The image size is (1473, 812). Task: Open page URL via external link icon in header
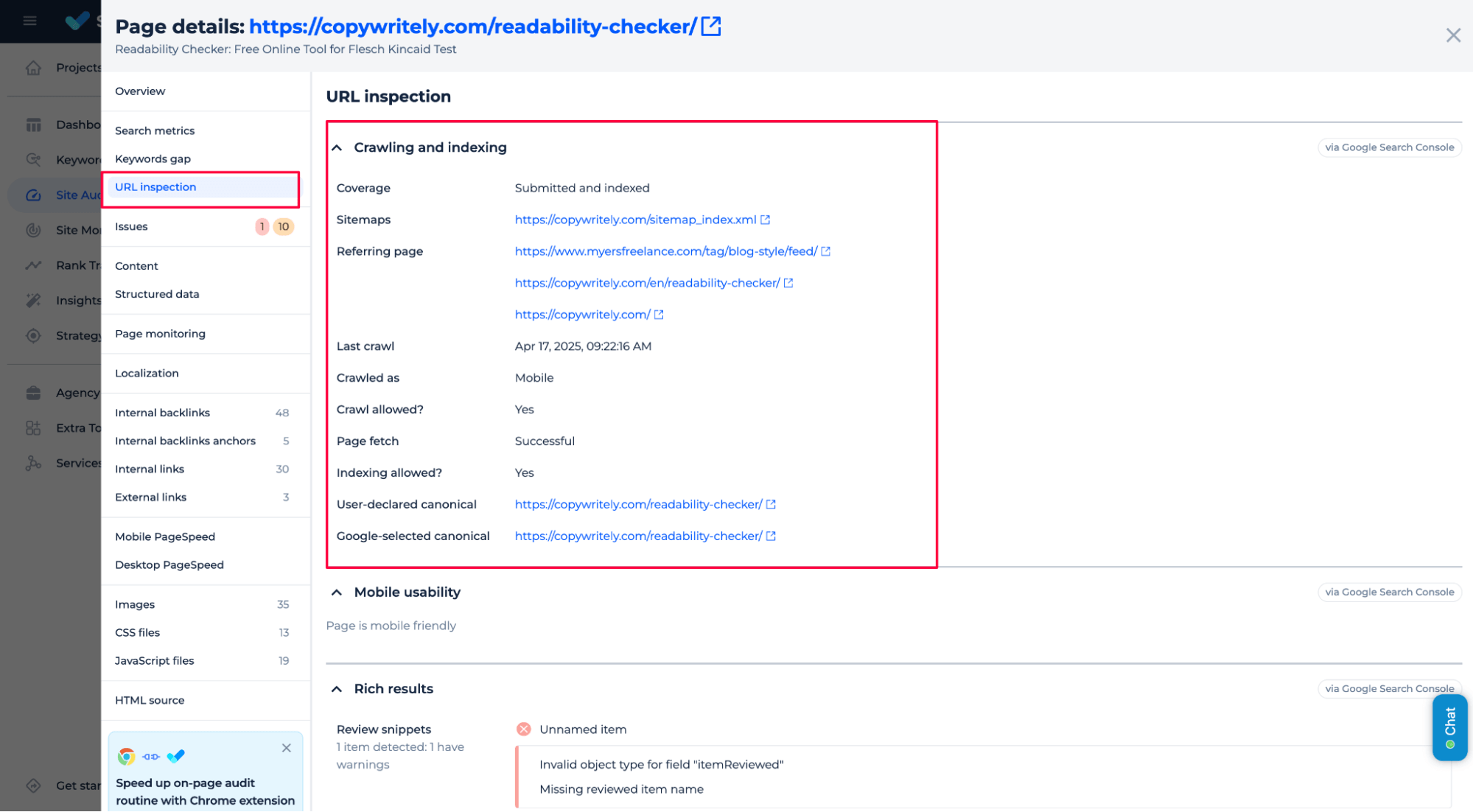point(711,27)
